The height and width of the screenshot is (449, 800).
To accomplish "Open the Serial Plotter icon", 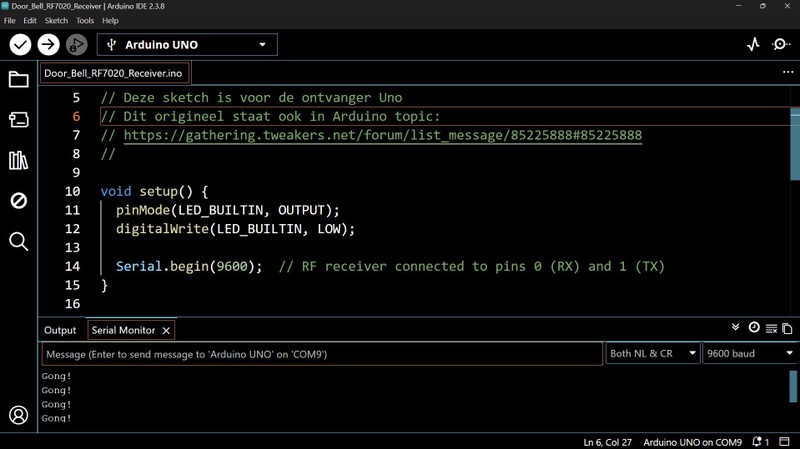I will click(753, 45).
